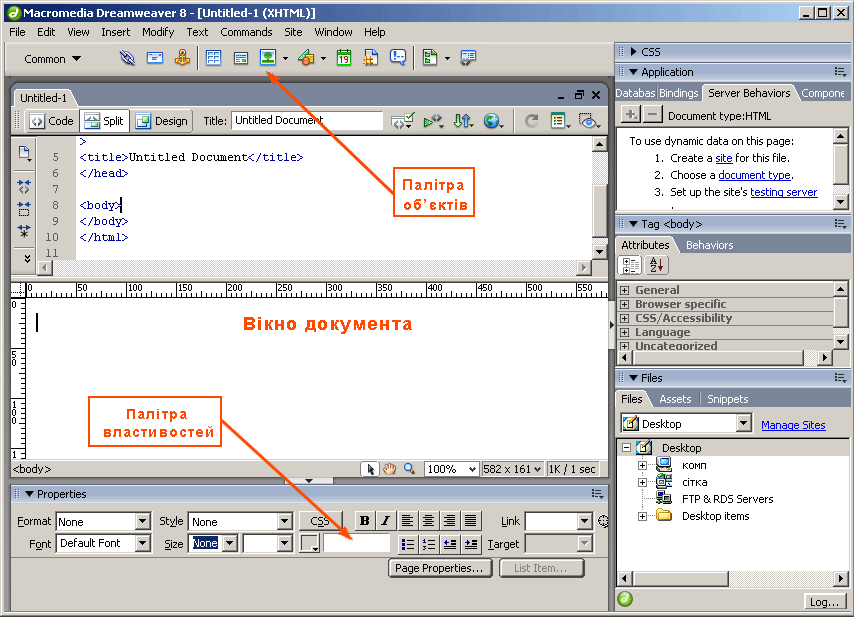Align text left in Properties
This screenshot has width=854, height=617.
(x=407, y=521)
